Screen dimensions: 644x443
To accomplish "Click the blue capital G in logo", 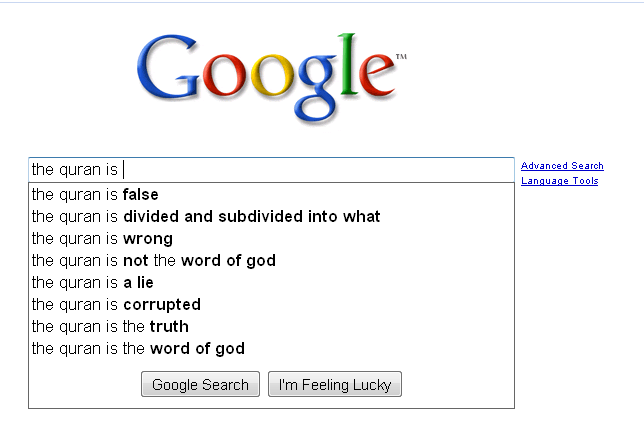I will click(167, 68).
